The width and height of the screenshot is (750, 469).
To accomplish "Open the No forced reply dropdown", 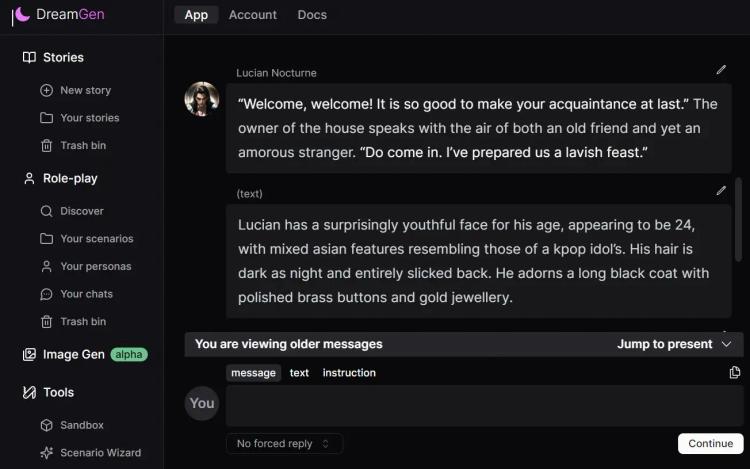I will pos(284,444).
